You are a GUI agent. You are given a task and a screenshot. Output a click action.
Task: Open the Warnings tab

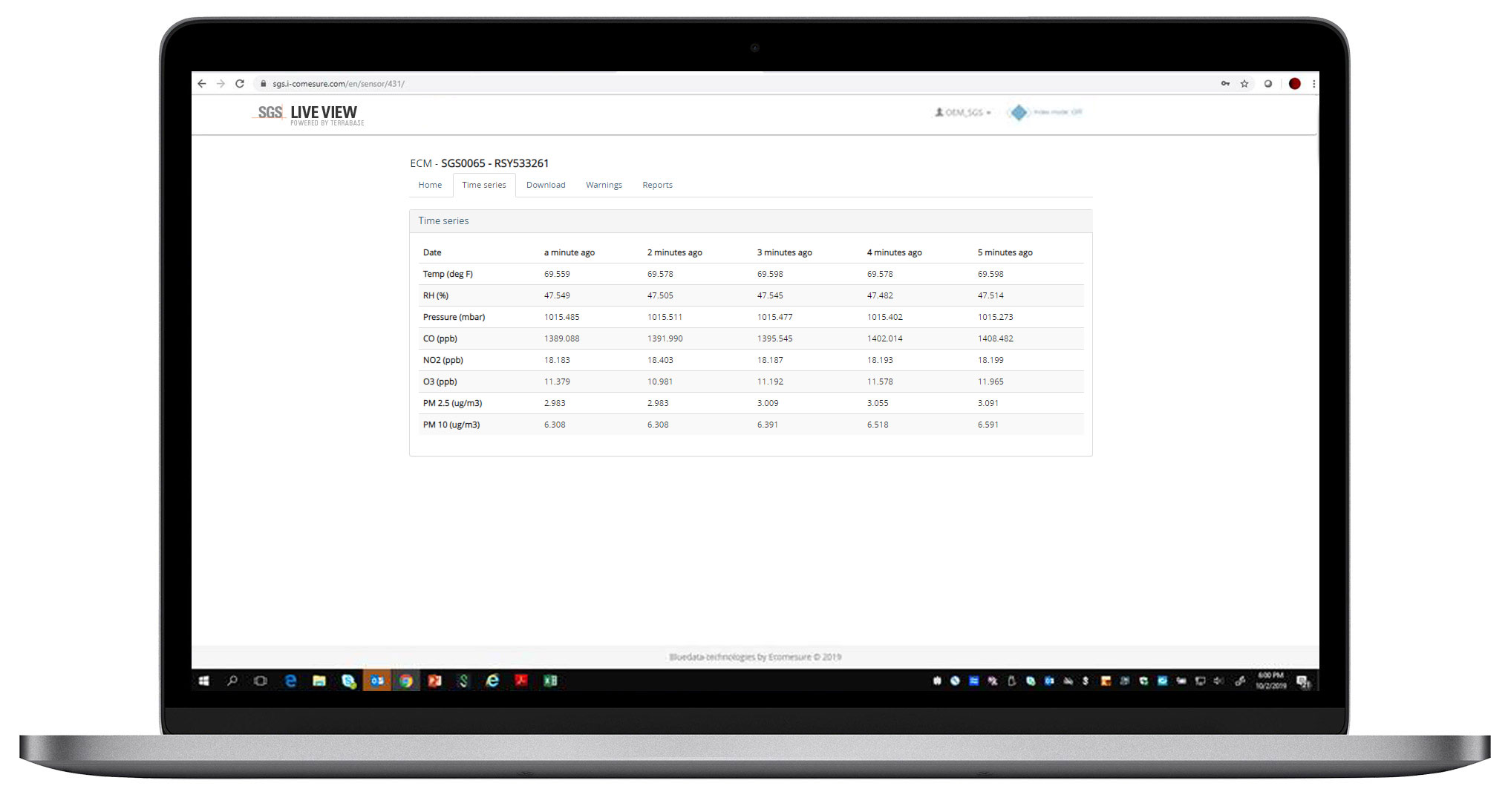[x=604, y=185]
